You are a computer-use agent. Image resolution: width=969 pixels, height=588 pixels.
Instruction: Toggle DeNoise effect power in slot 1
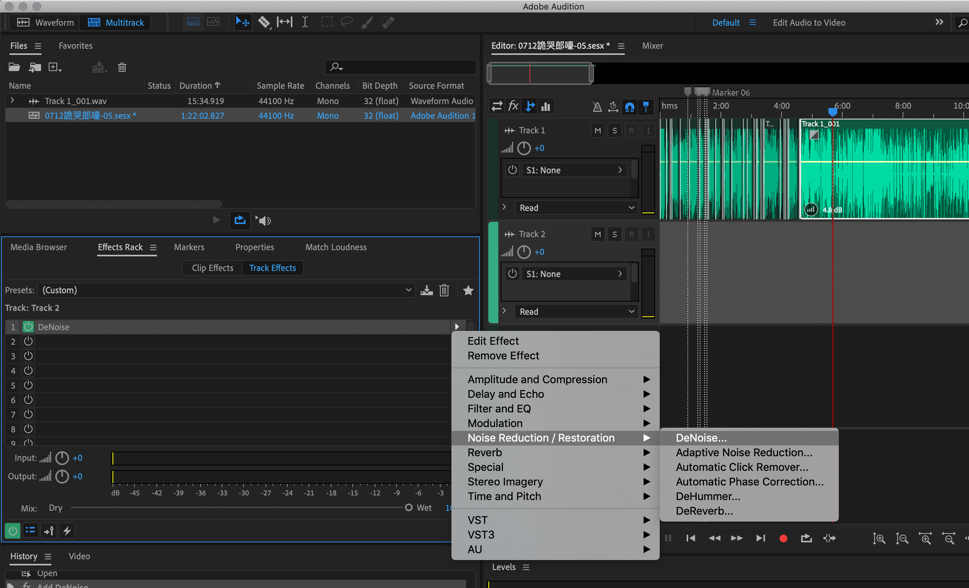[x=28, y=326]
